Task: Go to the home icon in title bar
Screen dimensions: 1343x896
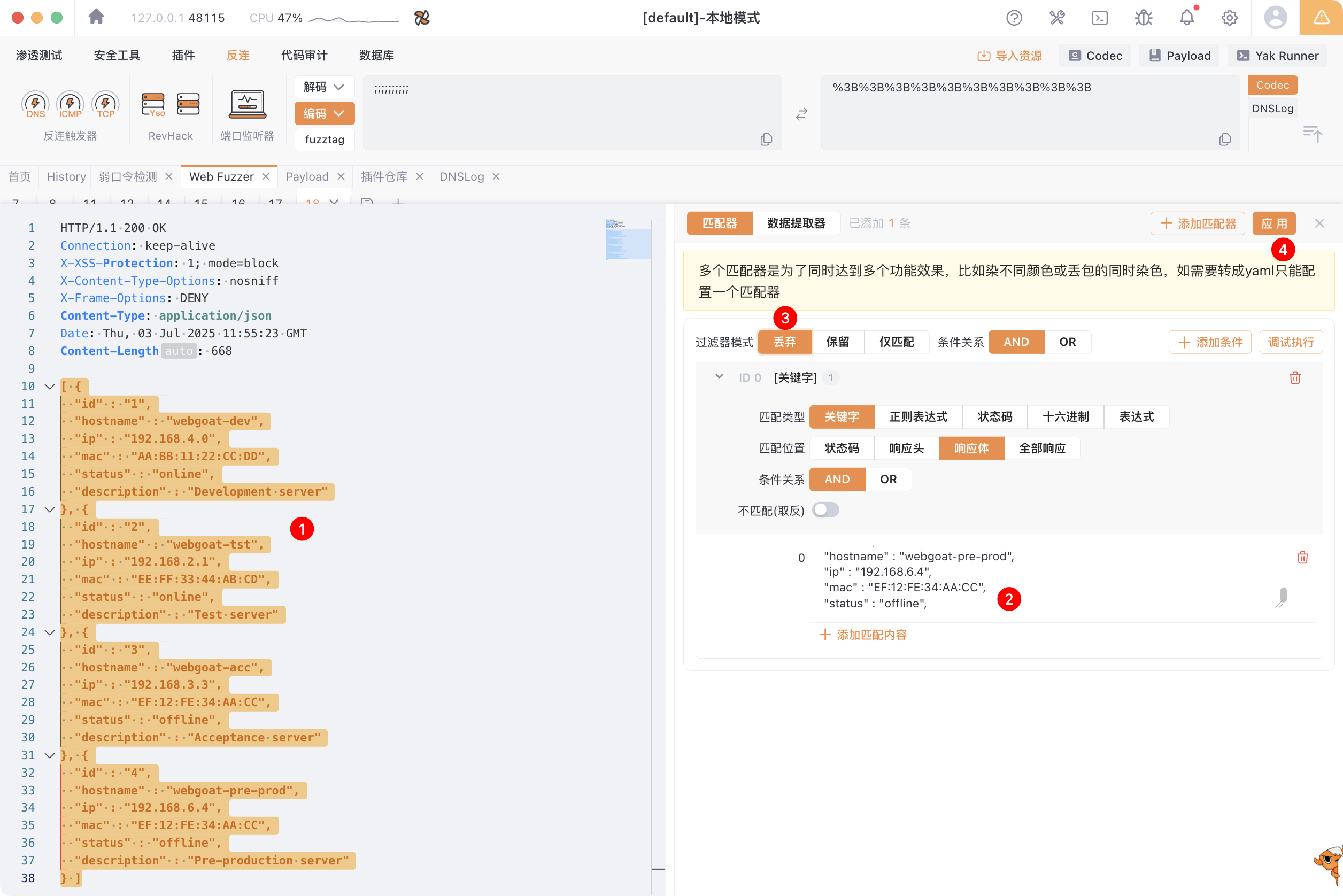Action: [96, 17]
